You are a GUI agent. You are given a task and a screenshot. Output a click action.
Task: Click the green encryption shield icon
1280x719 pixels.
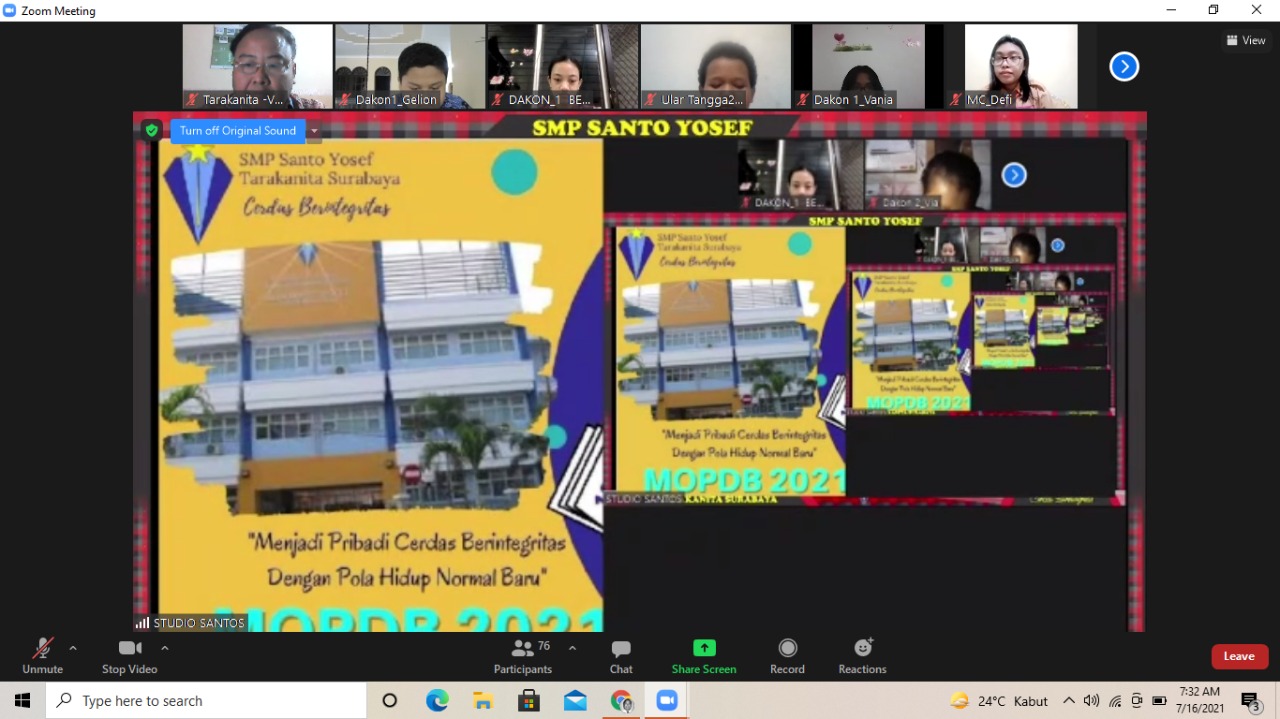(152, 130)
